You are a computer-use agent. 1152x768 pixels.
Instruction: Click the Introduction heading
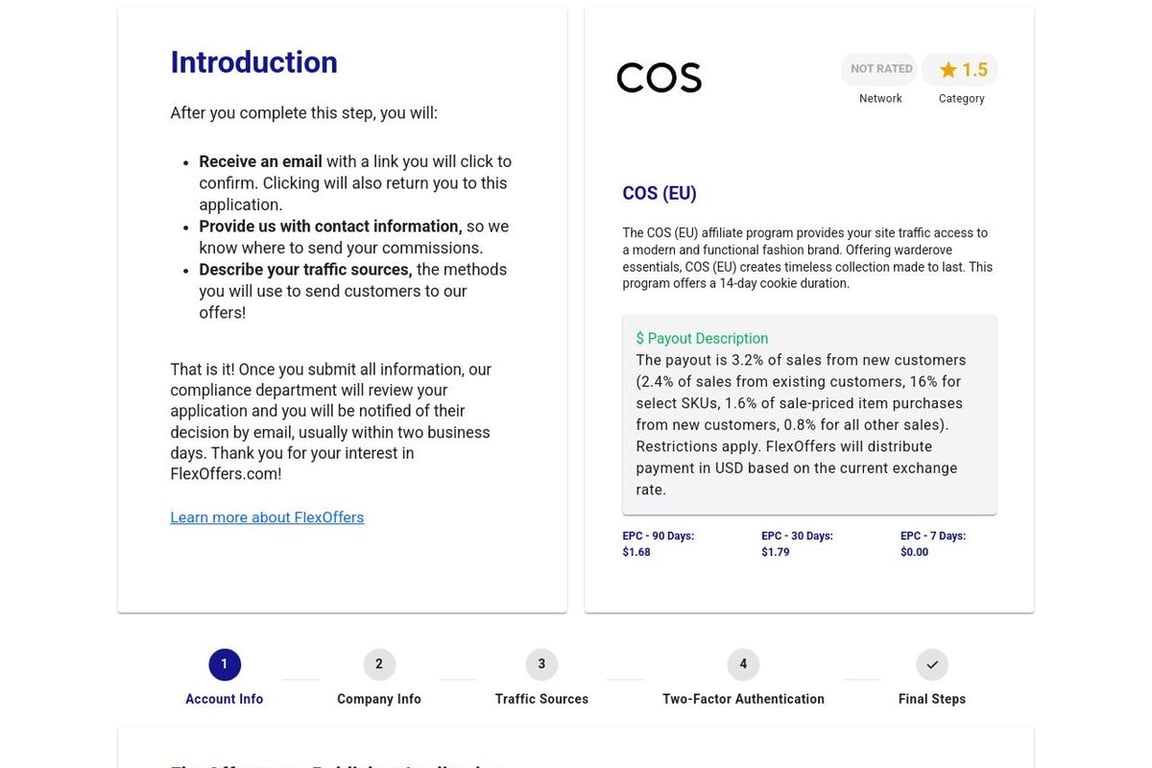click(254, 62)
